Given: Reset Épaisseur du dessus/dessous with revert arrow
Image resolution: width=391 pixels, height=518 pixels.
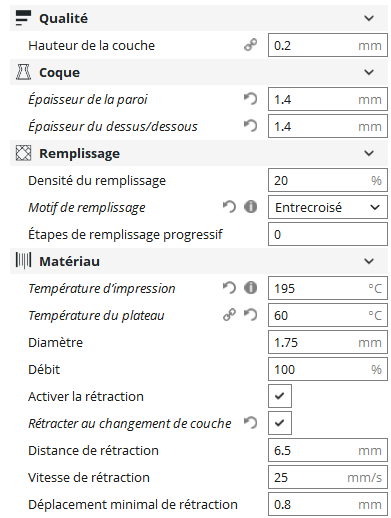Looking at the screenshot, I should click(x=250, y=126).
